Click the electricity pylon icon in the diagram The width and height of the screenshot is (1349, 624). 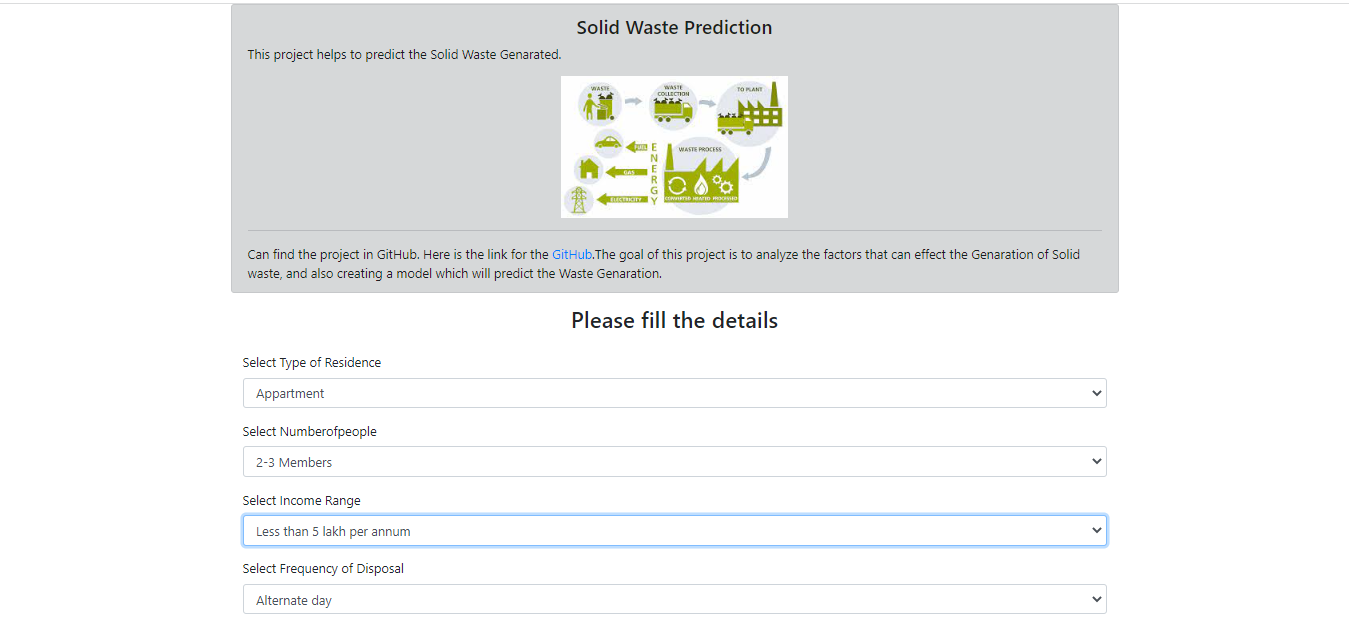(579, 198)
